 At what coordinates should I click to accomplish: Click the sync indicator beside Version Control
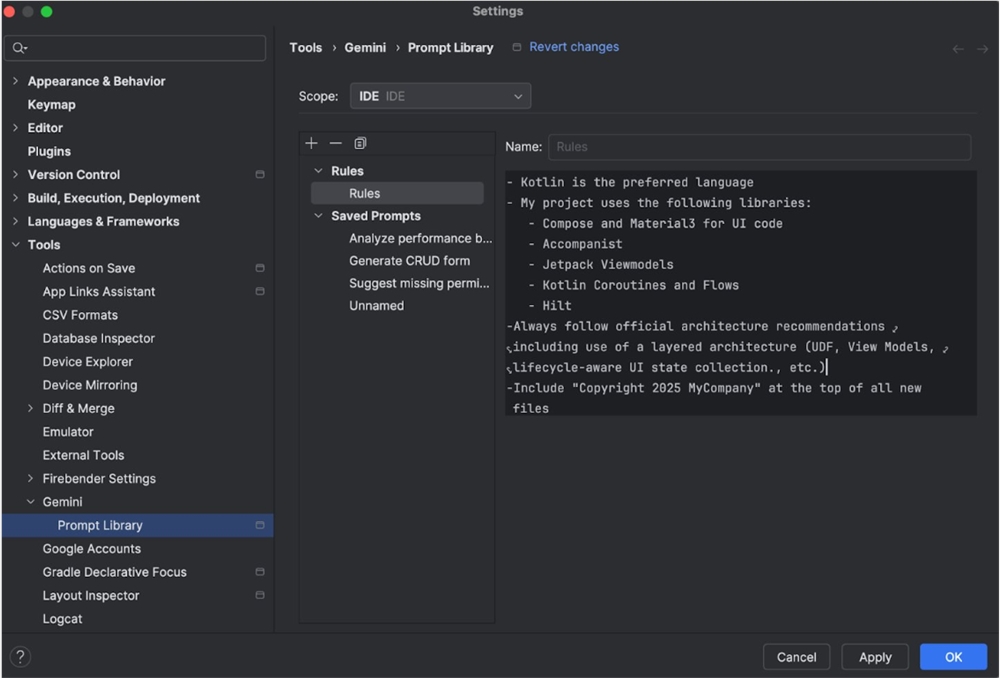tap(259, 174)
